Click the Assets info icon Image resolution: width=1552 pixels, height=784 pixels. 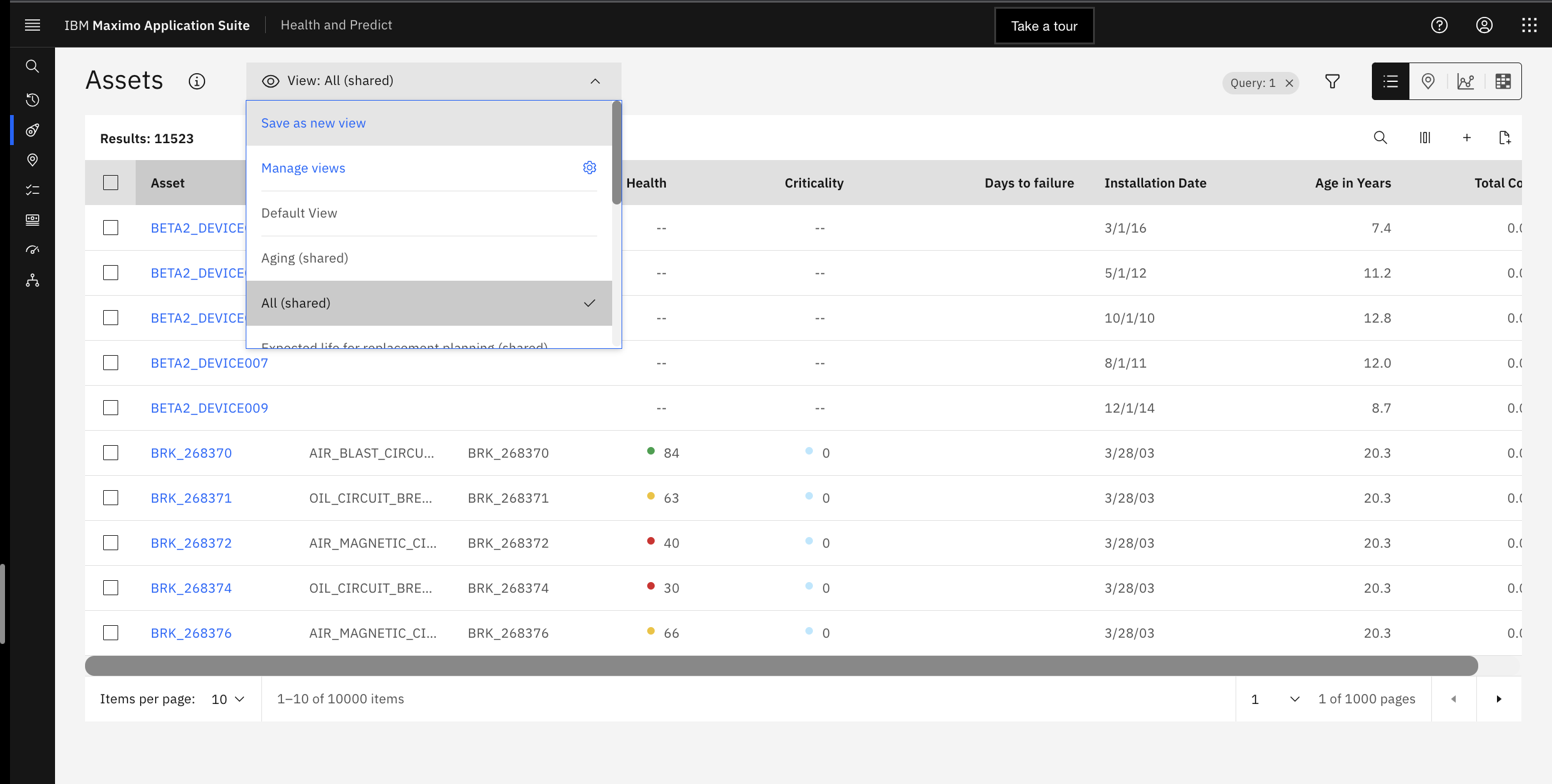click(x=197, y=81)
